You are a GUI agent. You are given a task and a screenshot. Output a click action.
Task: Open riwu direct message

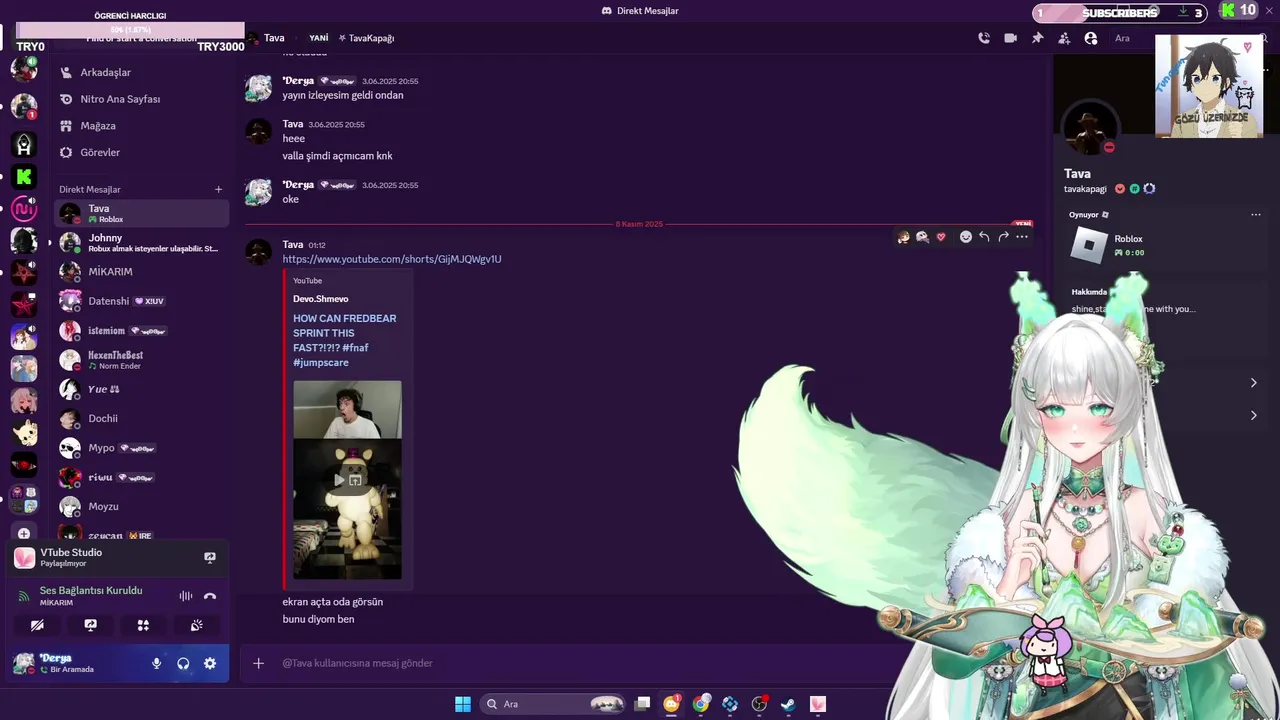(x=142, y=477)
